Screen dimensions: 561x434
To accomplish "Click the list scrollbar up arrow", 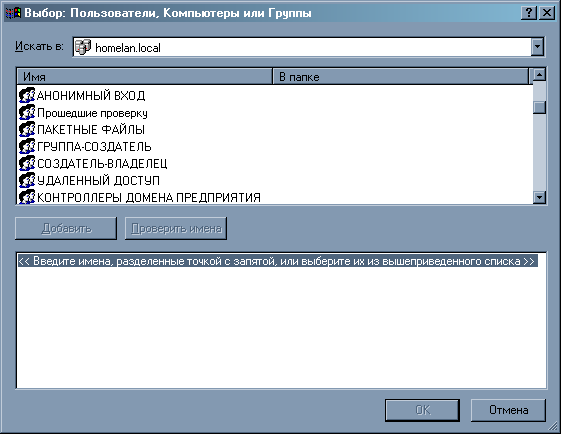I will [539, 75].
